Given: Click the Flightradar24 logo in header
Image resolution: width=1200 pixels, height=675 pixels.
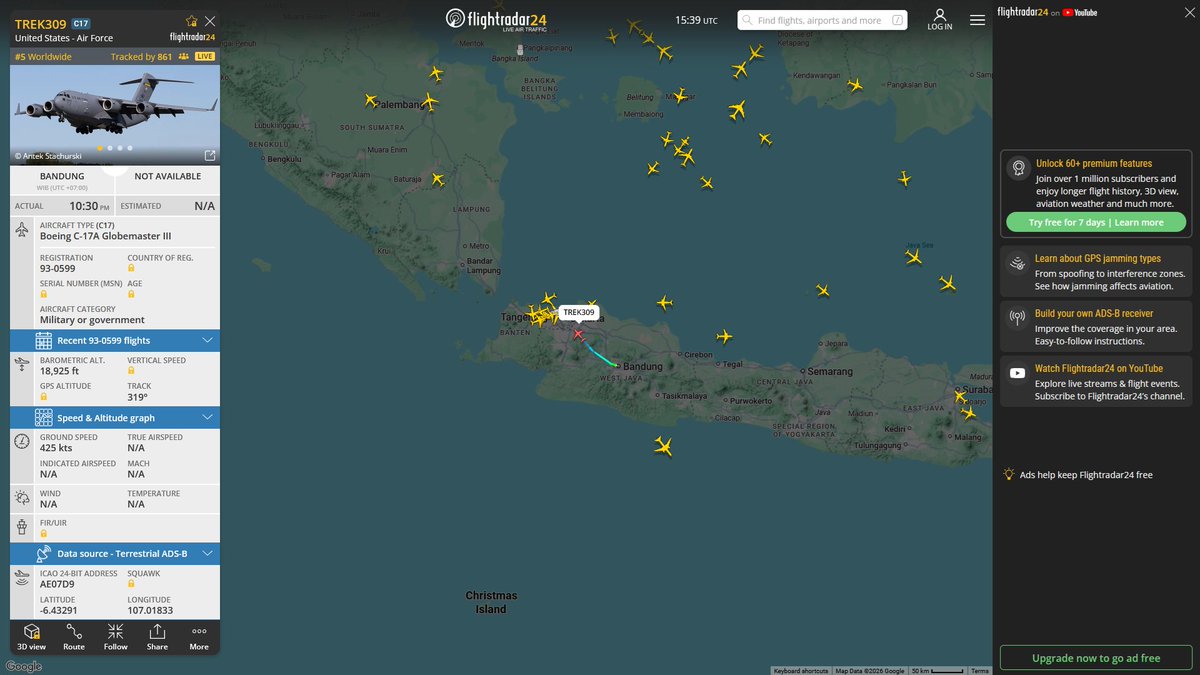Looking at the screenshot, I should coord(497,19).
